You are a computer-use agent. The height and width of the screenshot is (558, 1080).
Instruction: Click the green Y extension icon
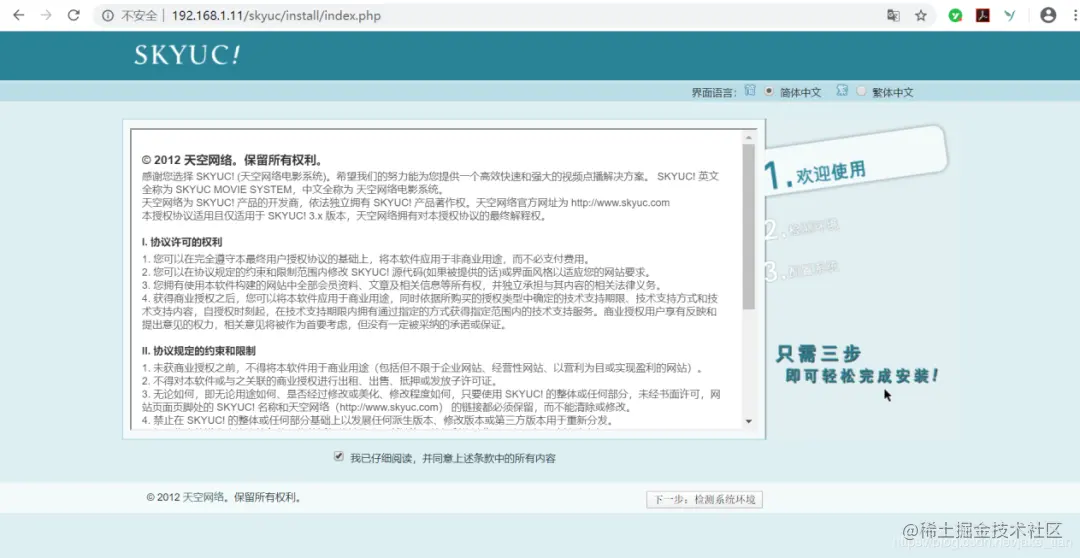(x=1010, y=15)
